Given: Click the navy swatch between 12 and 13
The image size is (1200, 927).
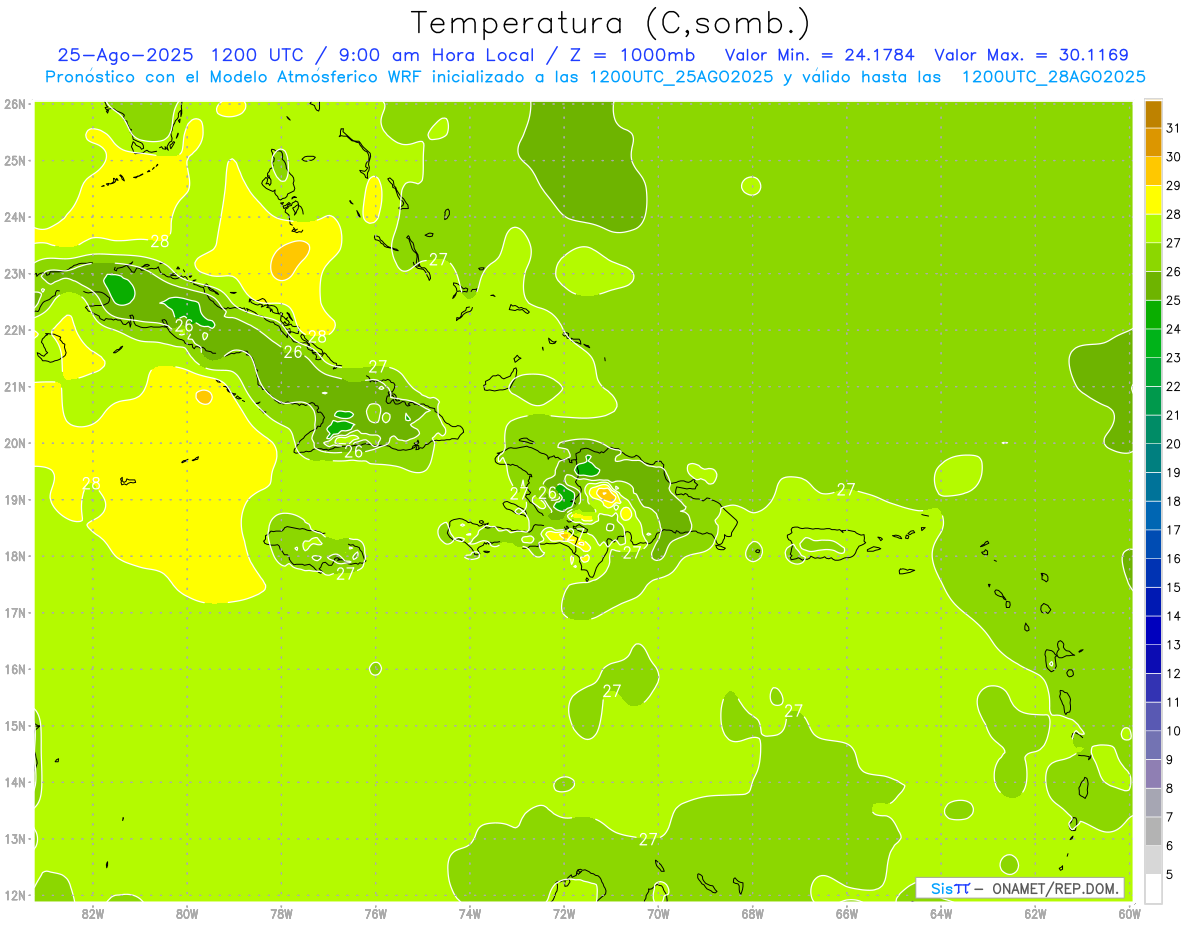Looking at the screenshot, I should click(1153, 659).
